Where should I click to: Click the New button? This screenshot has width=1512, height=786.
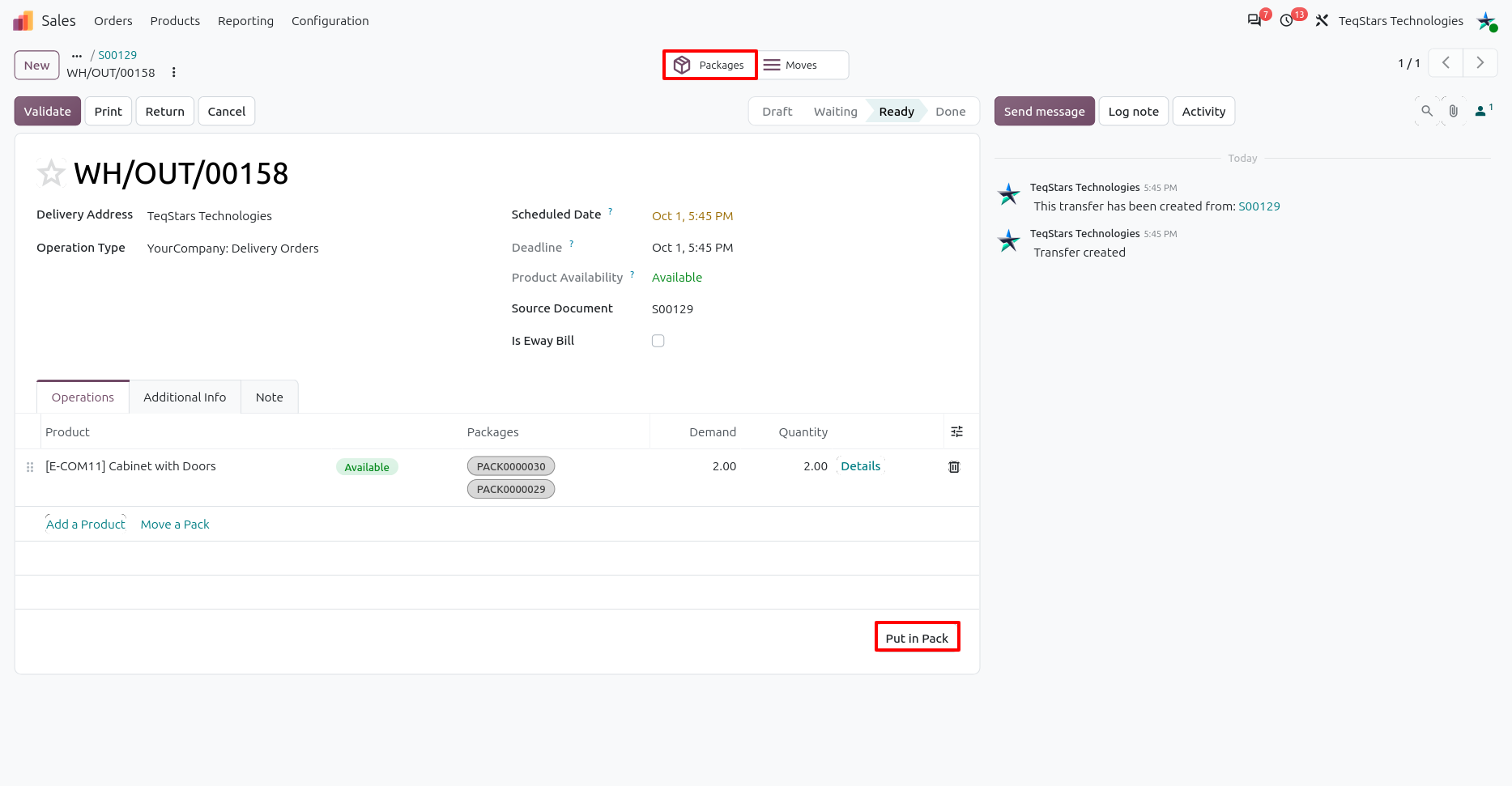click(36, 65)
